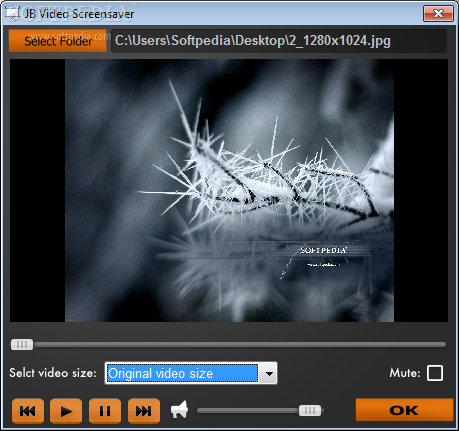
Task: Click the video seek slider thumb
Action: click(x=22, y=344)
